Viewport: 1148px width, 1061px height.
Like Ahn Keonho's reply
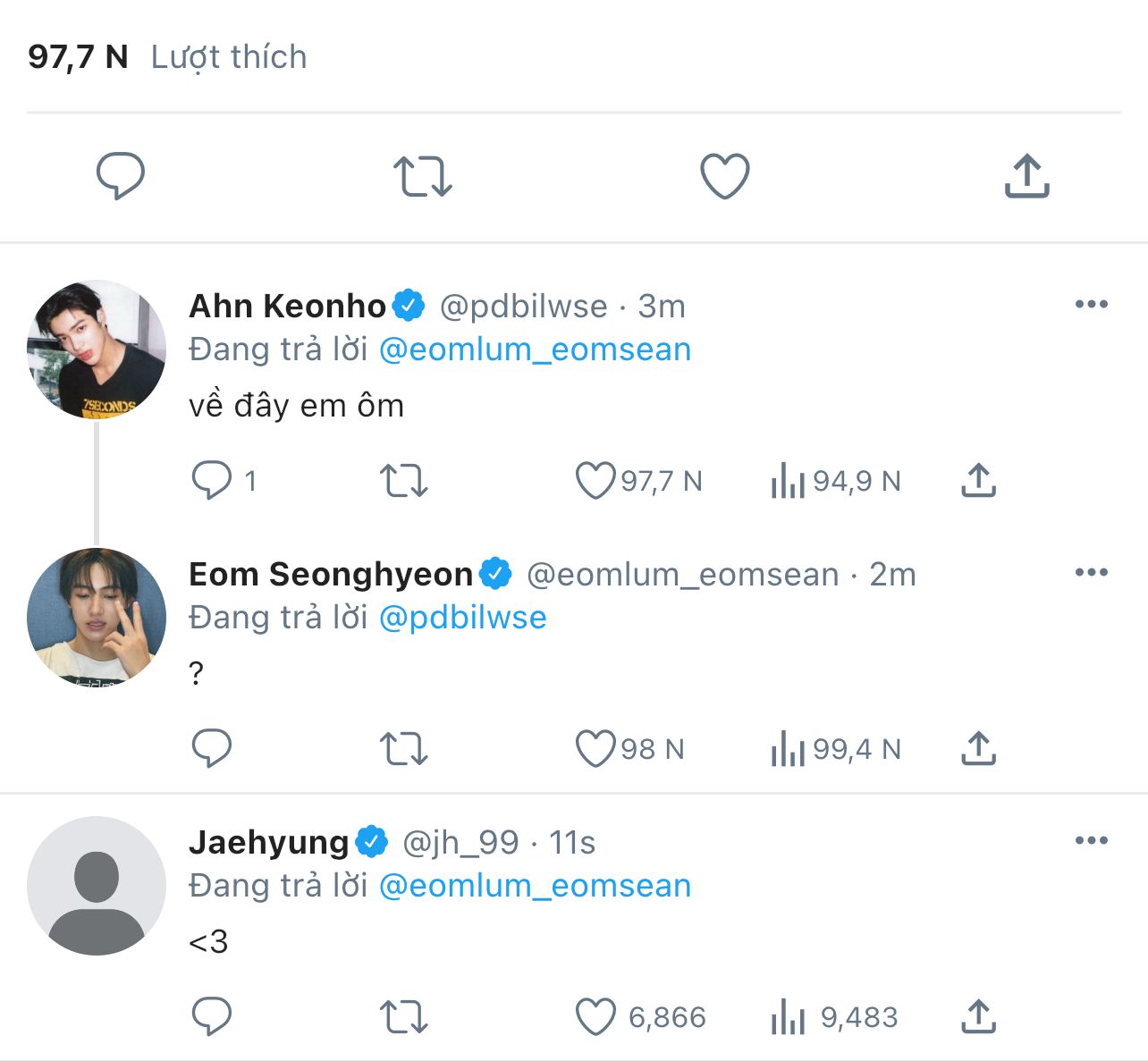click(595, 481)
